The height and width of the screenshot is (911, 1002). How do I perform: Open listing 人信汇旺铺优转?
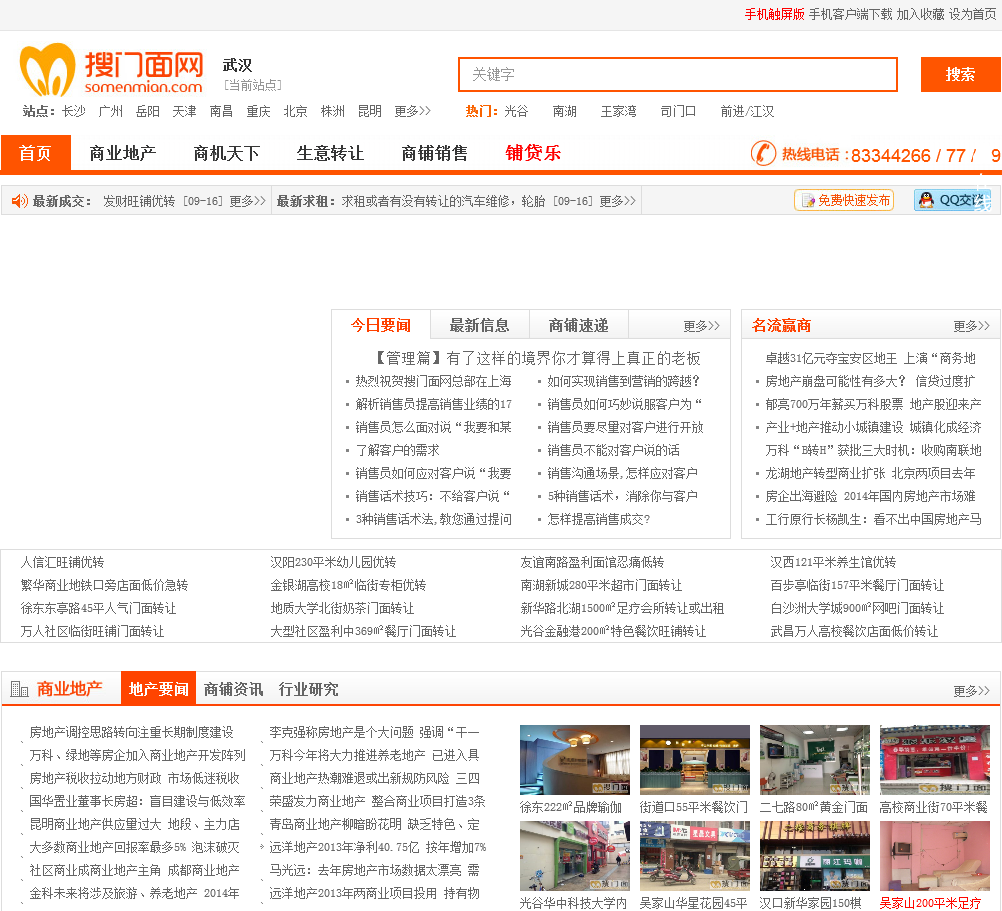tap(62, 562)
